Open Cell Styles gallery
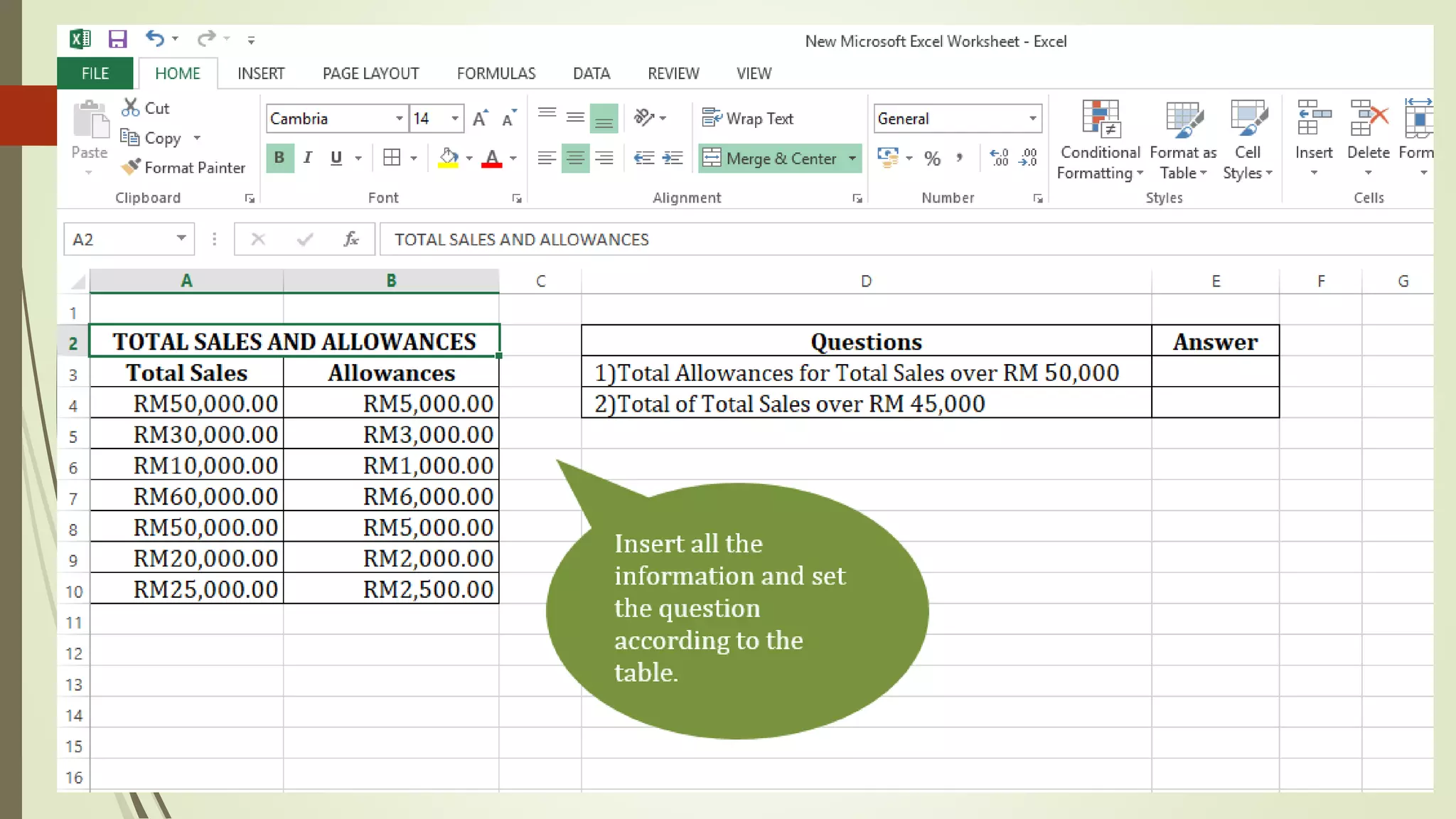 tap(1248, 139)
